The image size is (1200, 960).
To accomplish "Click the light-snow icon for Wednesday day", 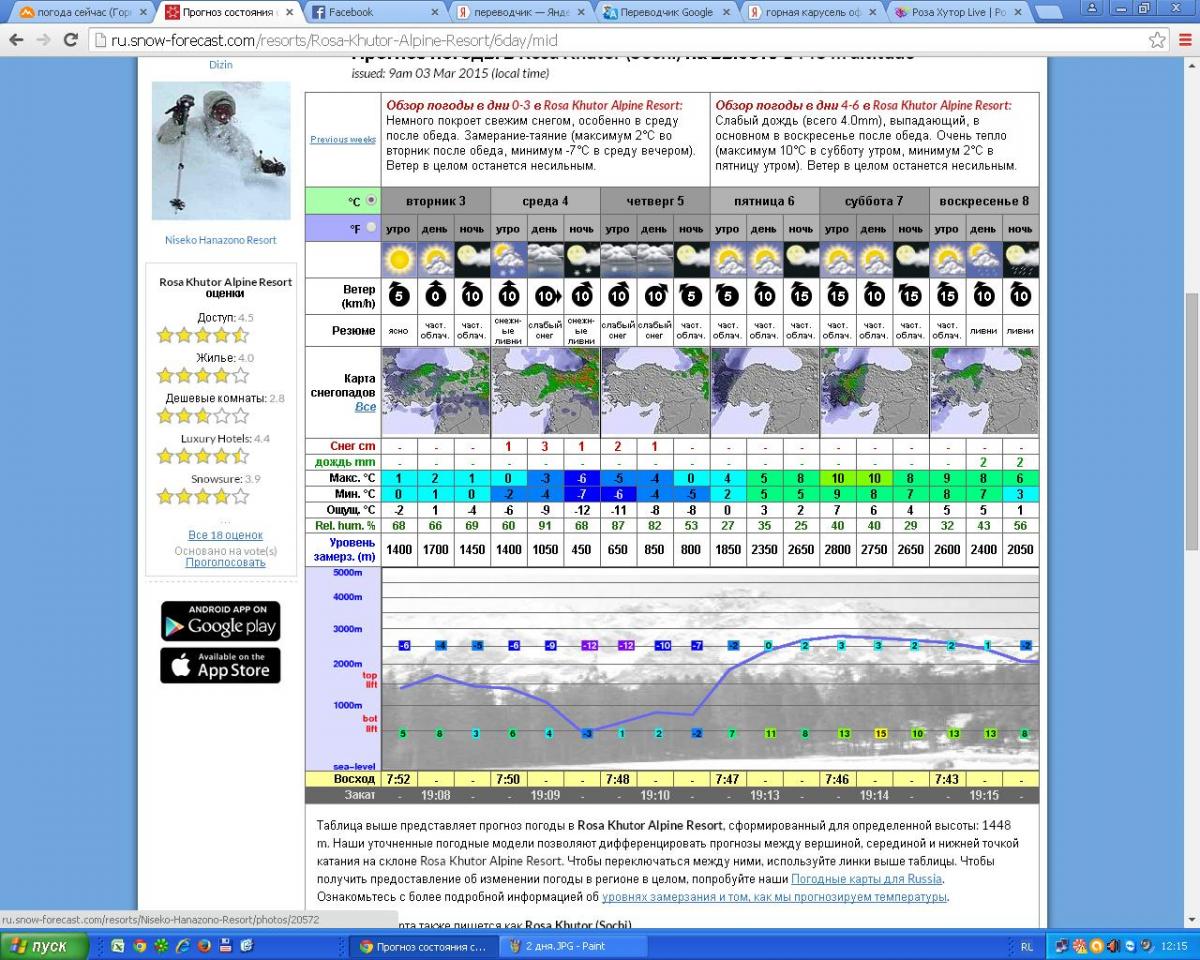I will [545, 260].
